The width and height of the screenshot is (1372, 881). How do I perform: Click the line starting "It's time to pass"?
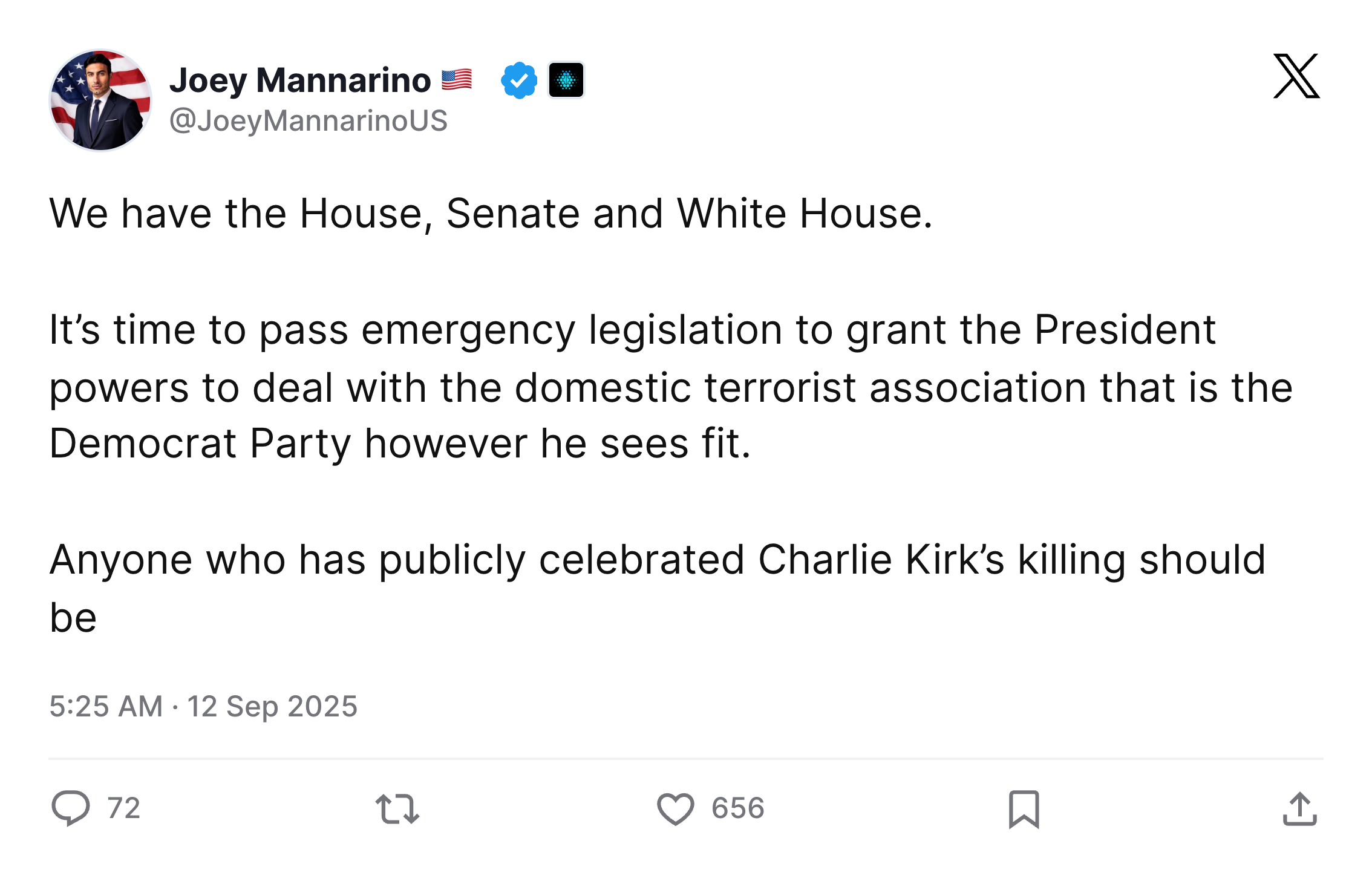(632, 330)
